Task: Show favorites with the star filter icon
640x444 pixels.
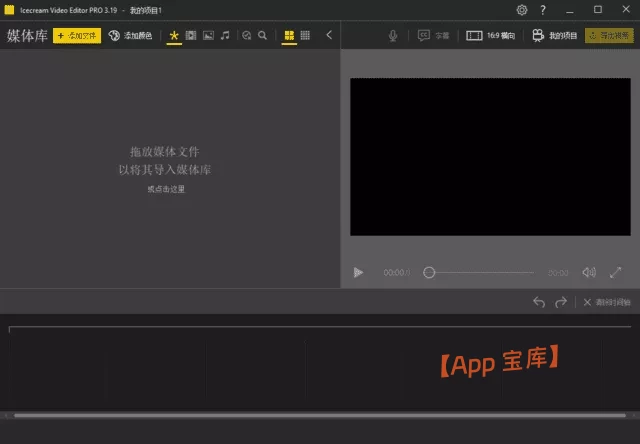Action: coord(174,36)
